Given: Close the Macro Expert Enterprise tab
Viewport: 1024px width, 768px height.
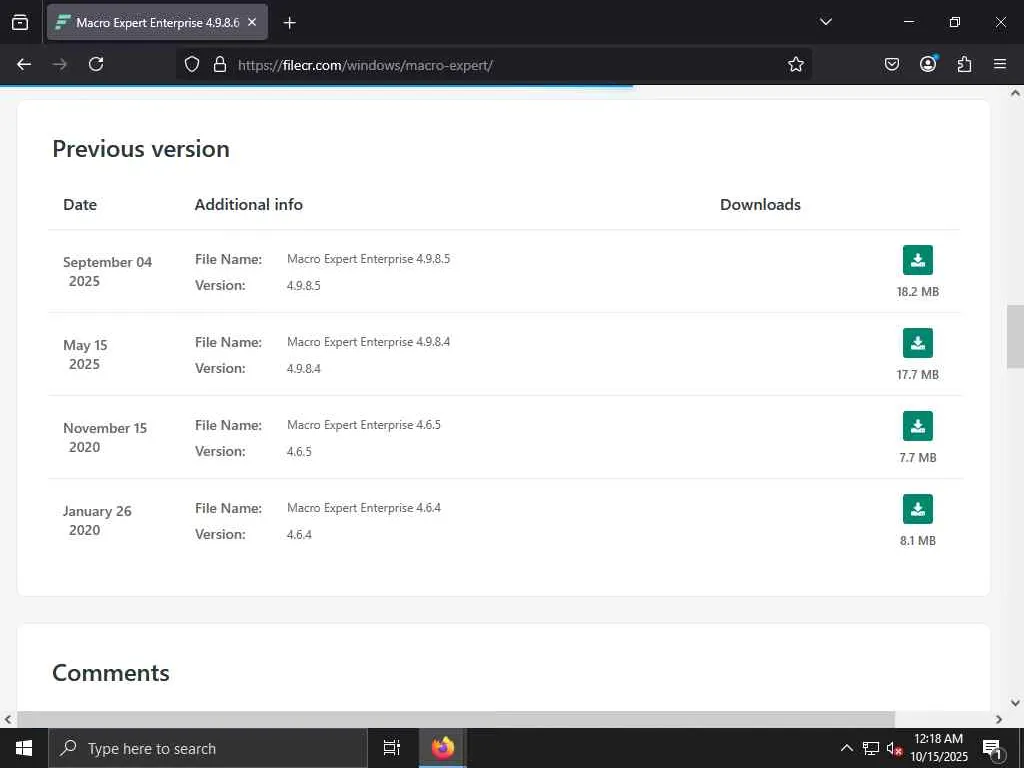Looking at the screenshot, I should [x=252, y=22].
